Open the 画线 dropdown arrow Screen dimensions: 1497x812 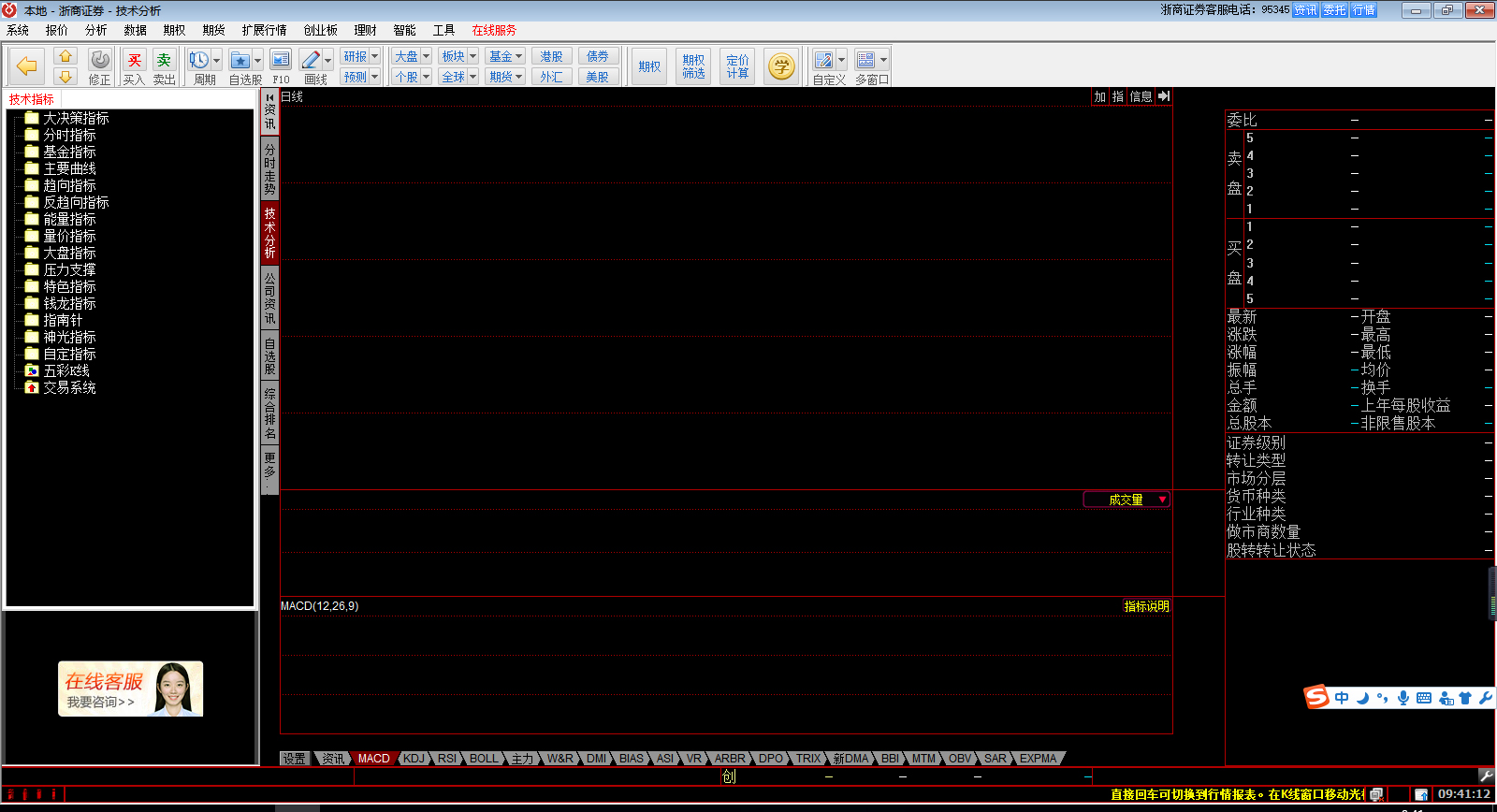[x=327, y=61]
